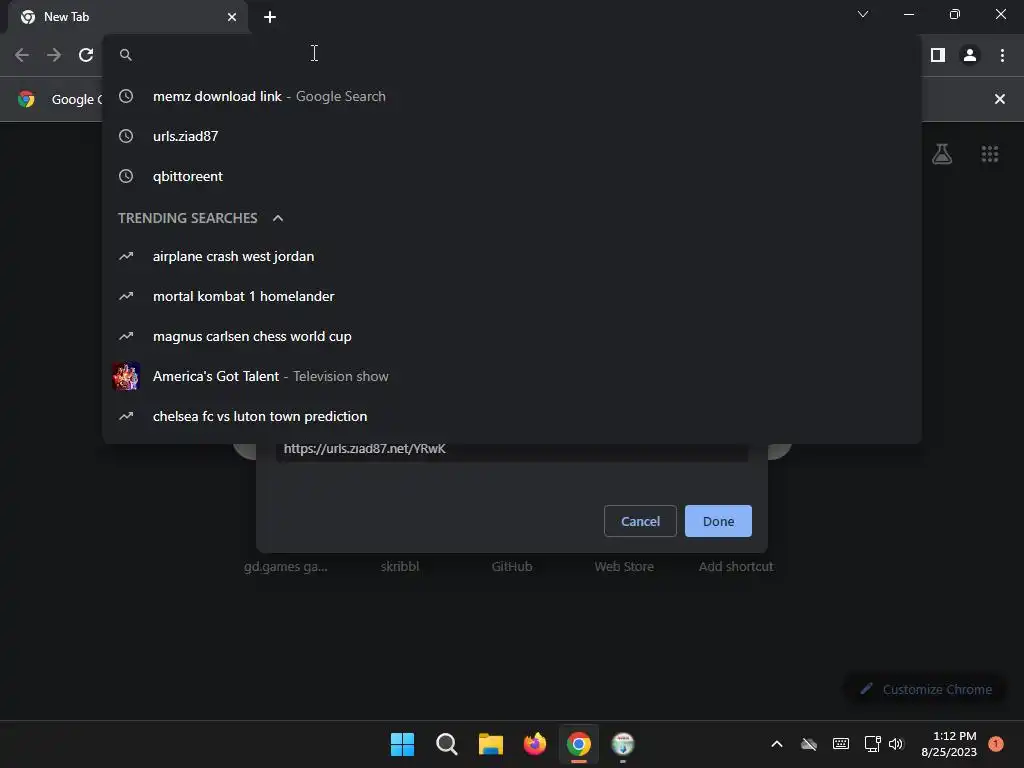Image resolution: width=1024 pixels, height=768 pixels.
Task: Reload the page with the refresh icon
Action: pos(86,55)
